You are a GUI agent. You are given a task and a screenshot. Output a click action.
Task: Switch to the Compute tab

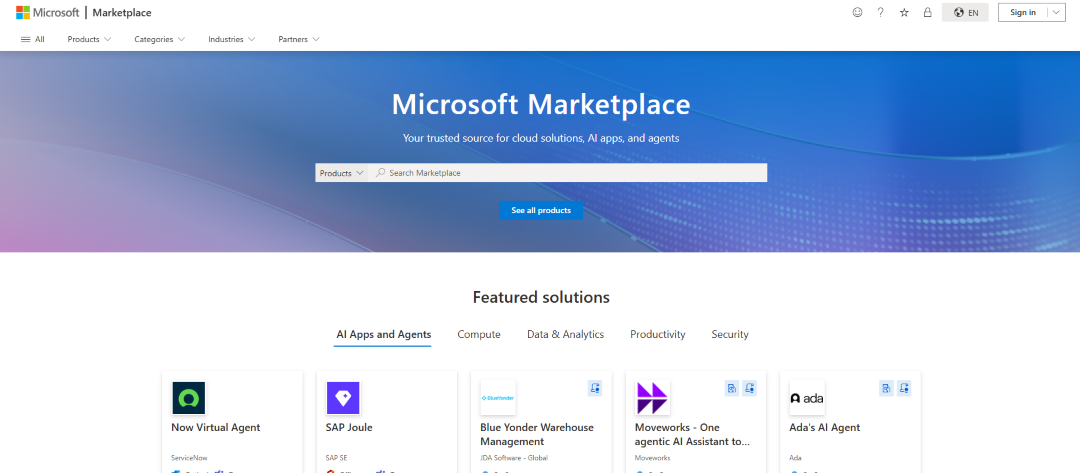coord(479,334)
